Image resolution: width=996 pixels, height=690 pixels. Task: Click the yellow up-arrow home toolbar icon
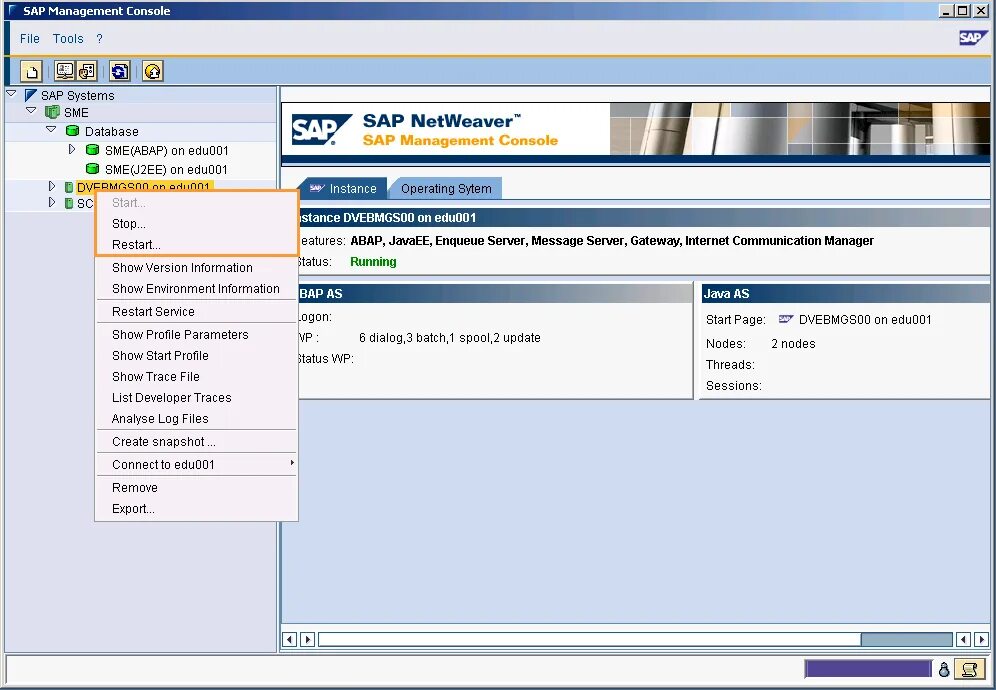click(152, 71)
